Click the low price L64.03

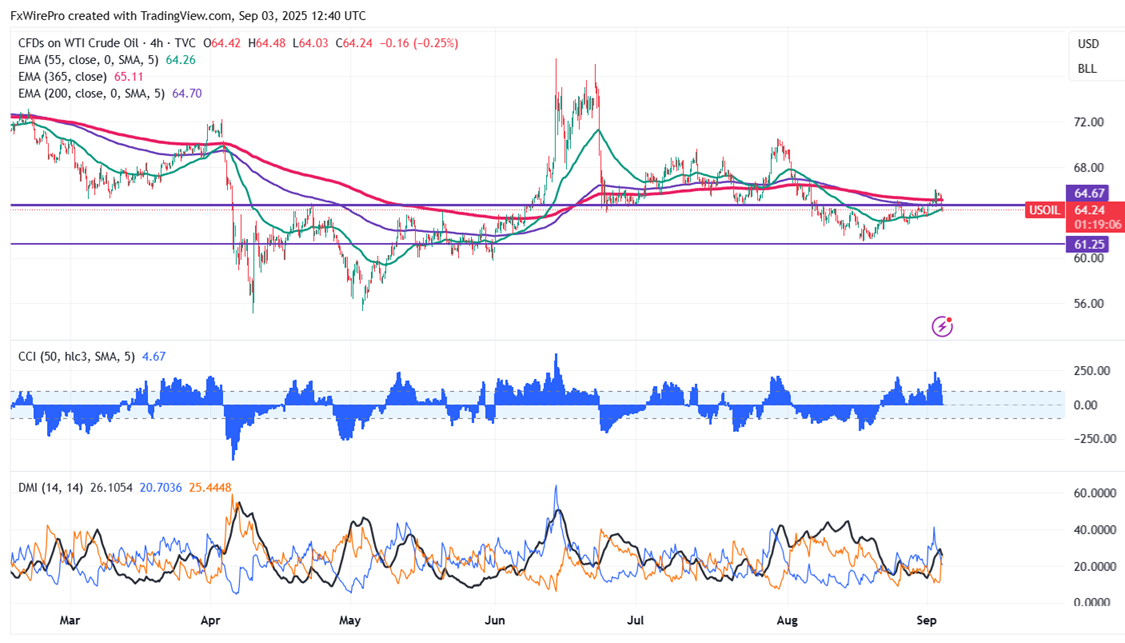(x=311, y=43)
